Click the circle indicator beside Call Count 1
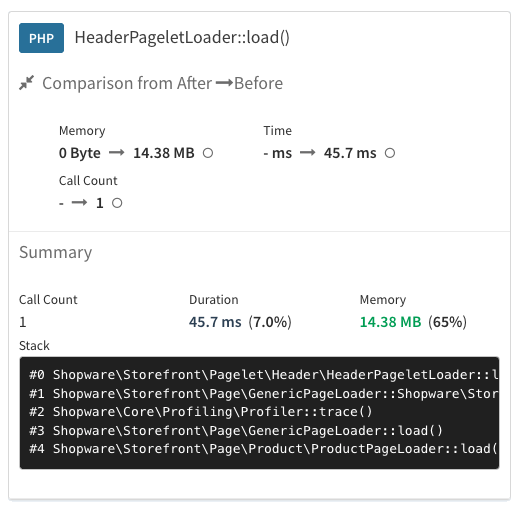The height and width of the screenshot is (510, 523). pos(117,203)
